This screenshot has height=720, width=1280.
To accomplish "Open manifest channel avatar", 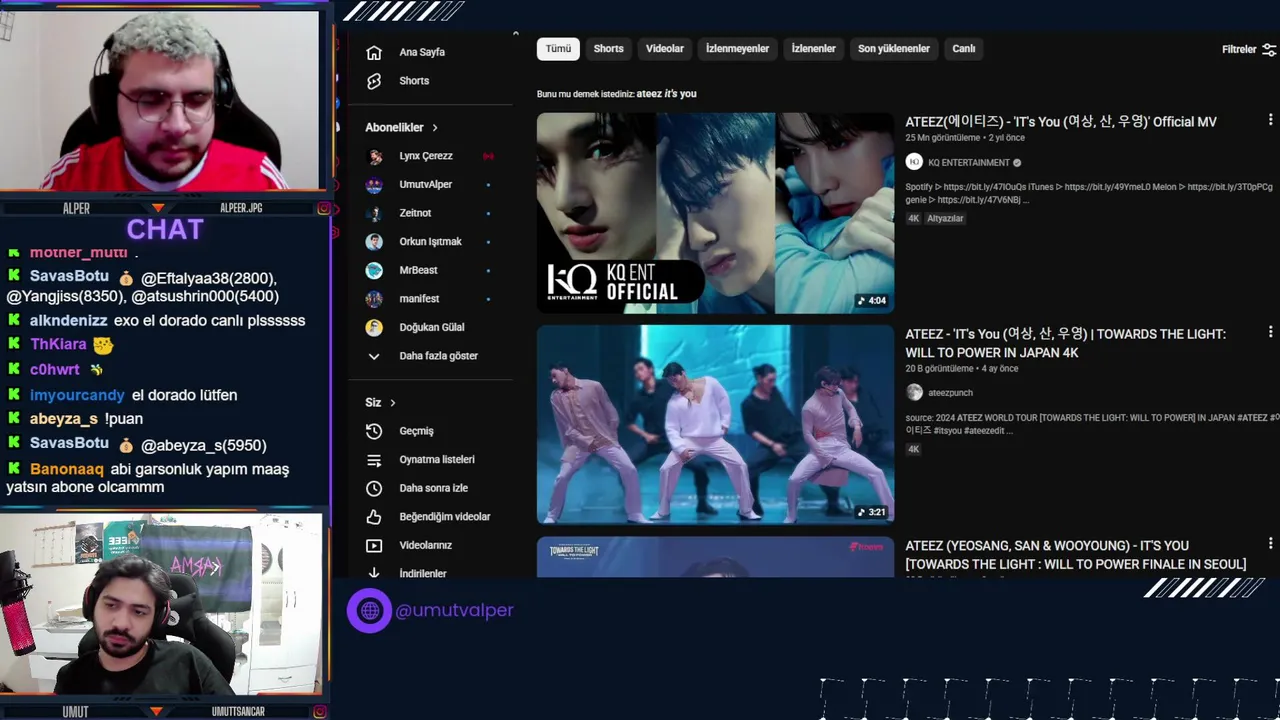I will click(374, 299).
